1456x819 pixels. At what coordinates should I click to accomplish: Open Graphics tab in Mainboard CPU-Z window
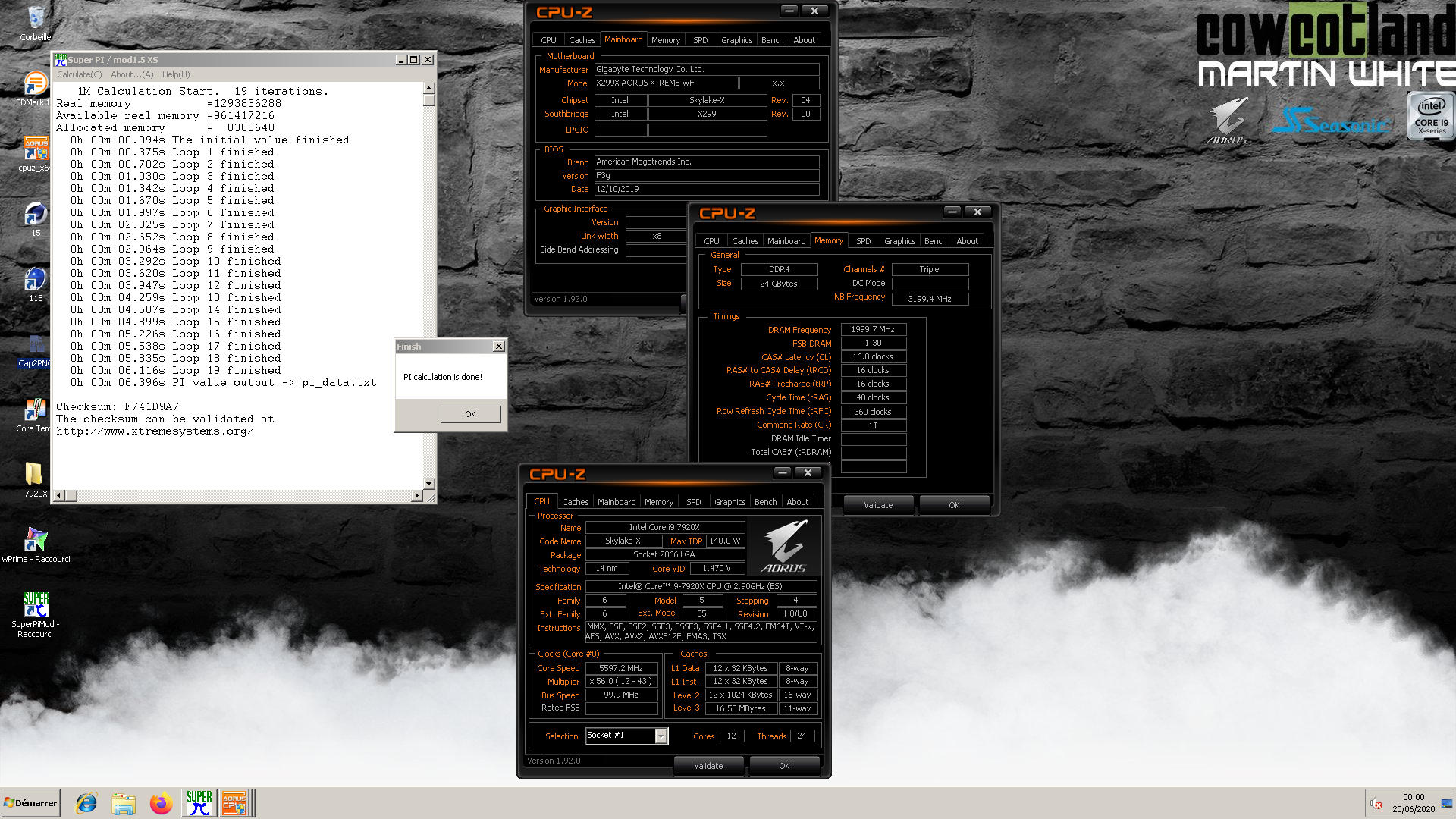[x=736, y=40]
